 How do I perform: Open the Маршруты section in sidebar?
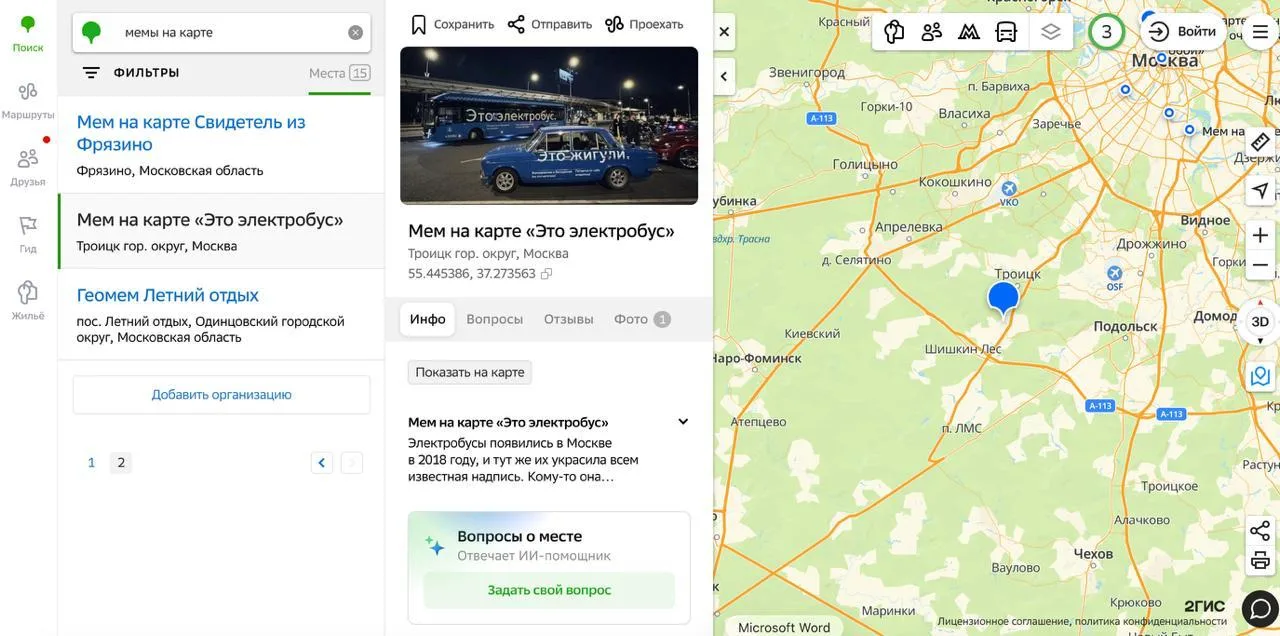pos(28,100)
